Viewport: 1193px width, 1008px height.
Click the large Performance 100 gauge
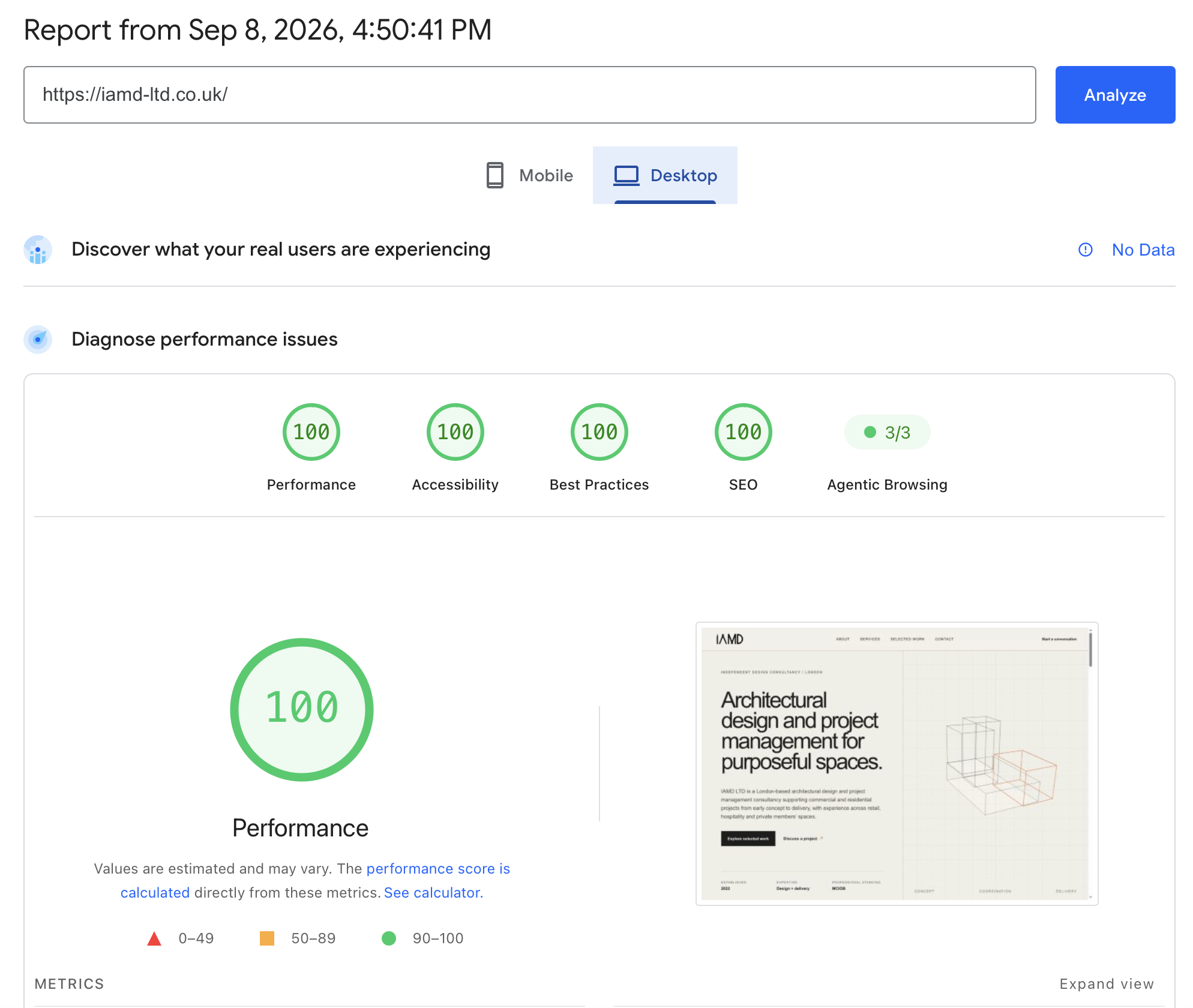(x=302, y=710)
